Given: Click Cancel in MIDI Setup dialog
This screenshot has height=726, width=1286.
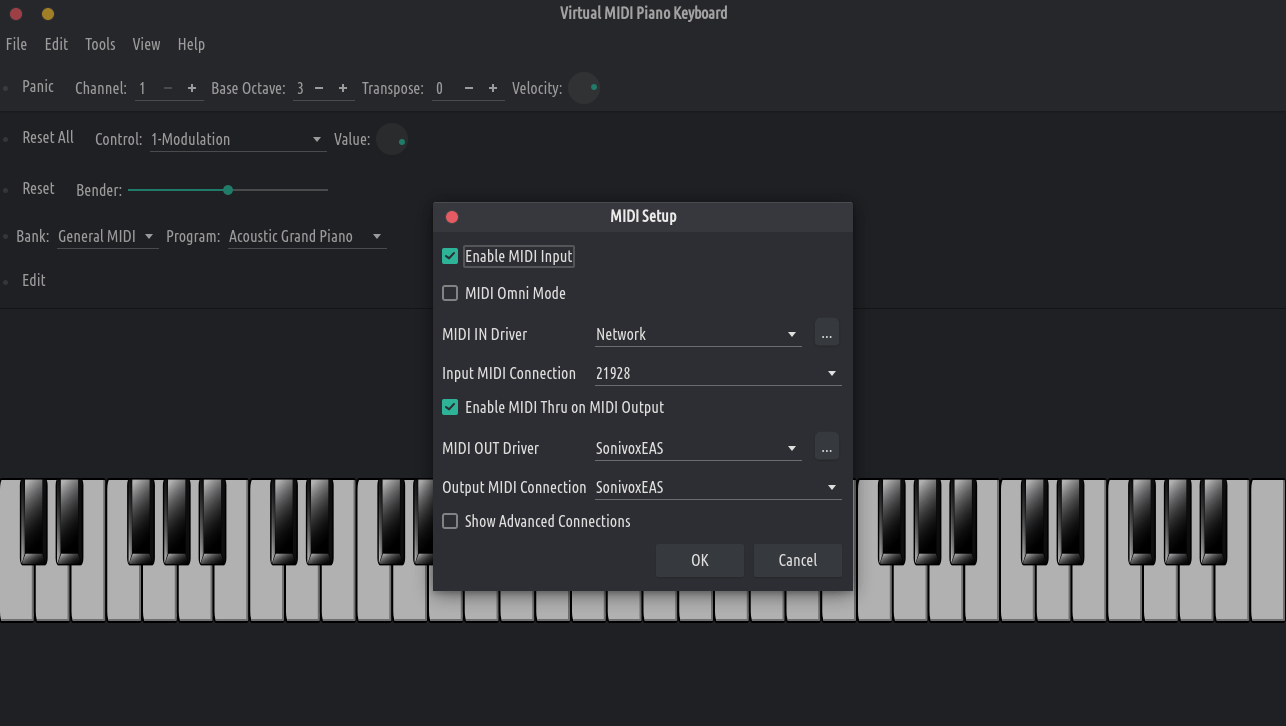Looking at the screenshot, I should (x=798, y=560).
